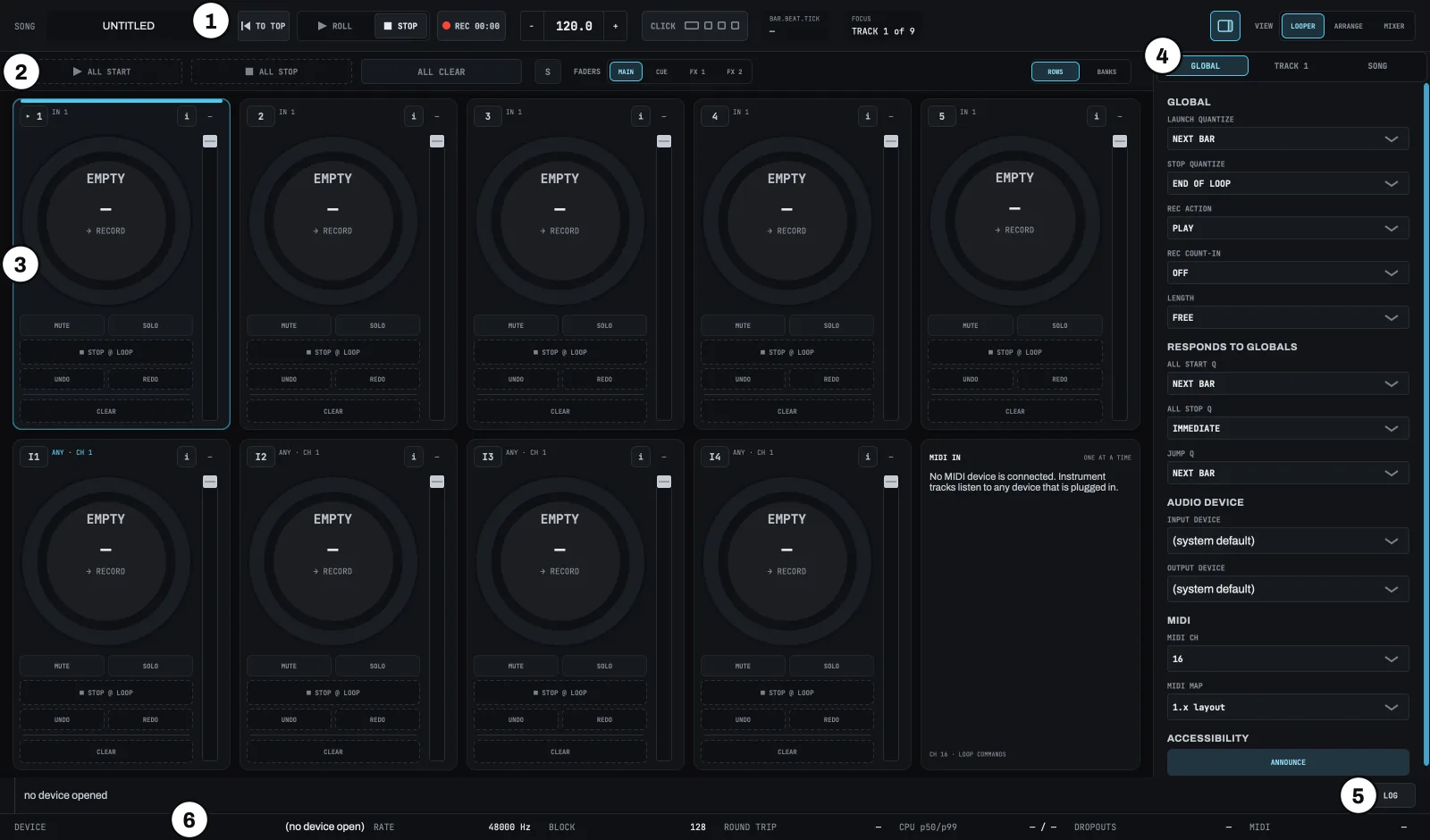Switch to the SONG settings tab
The height and width of the screenshot is (840, 1430).
coord(1377,66)
